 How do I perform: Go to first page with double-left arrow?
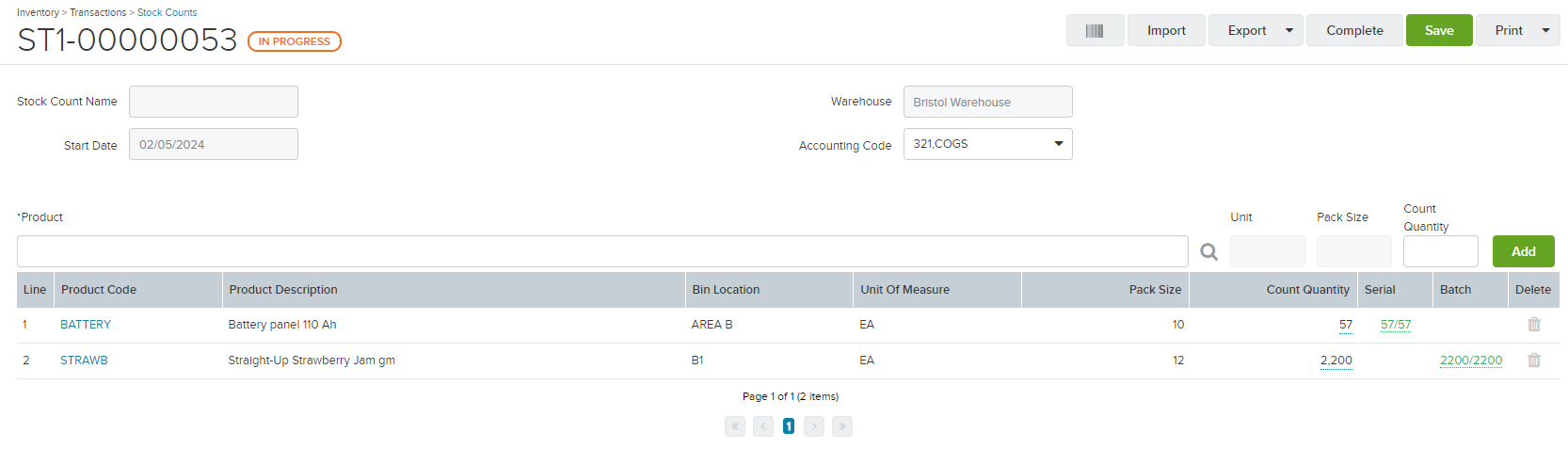coord(735,426)
